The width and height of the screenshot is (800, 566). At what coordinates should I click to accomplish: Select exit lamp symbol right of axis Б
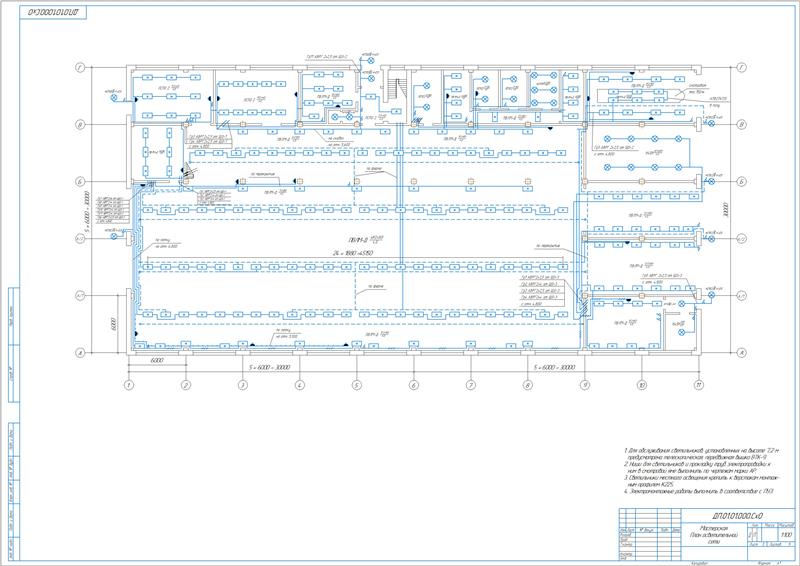711,181
